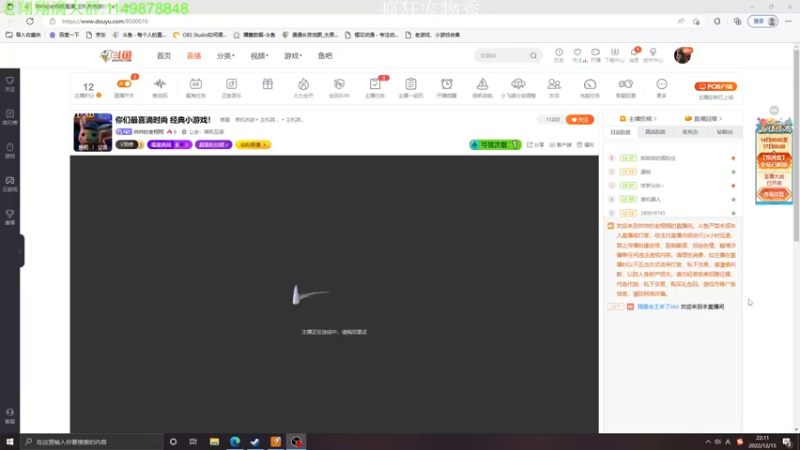Select 直播 in the navigation bar
The image size is (800, 450).
pyautogui.click(x=194, y=56)
